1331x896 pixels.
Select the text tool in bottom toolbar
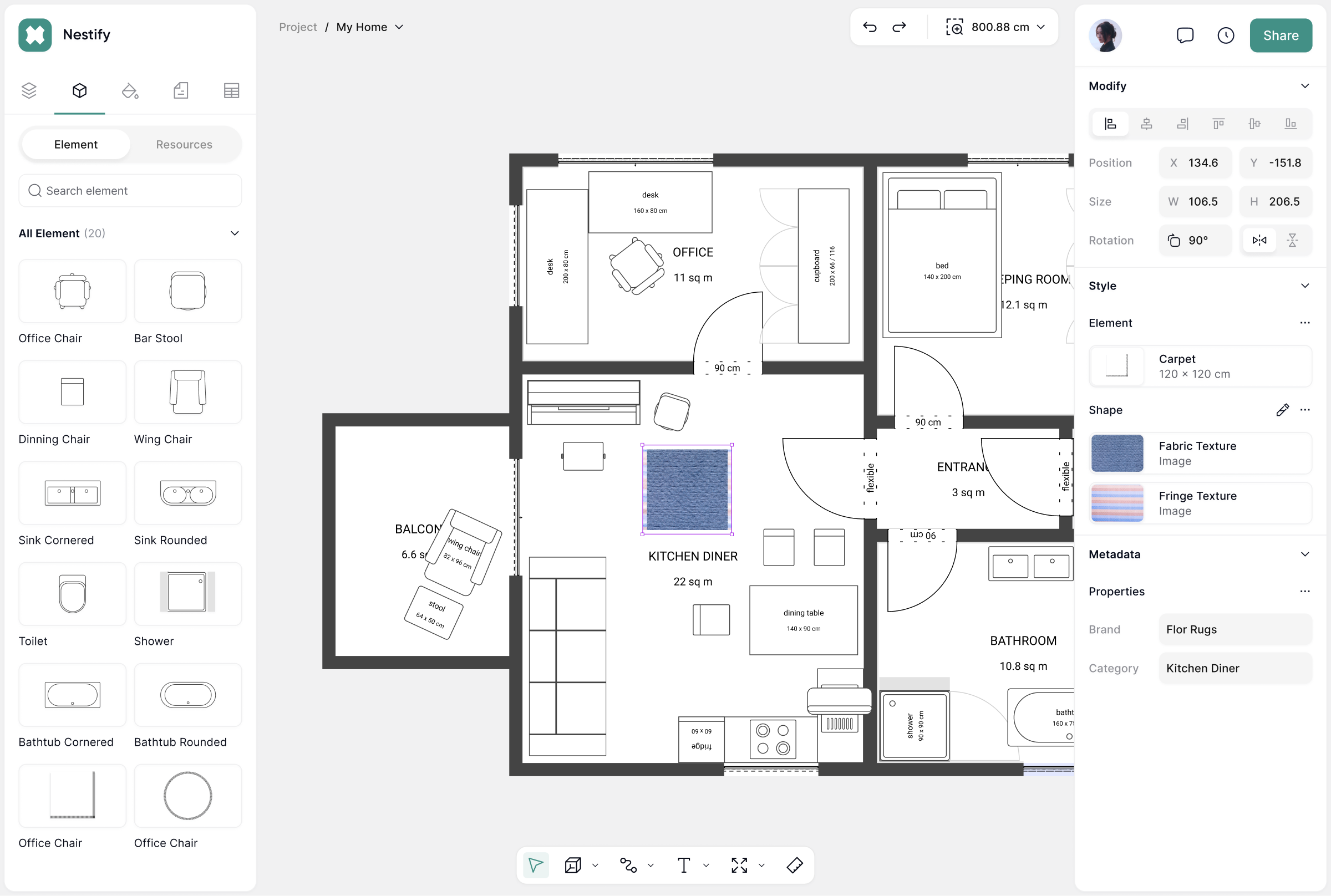pyautogui.click(x=683, y=865)
